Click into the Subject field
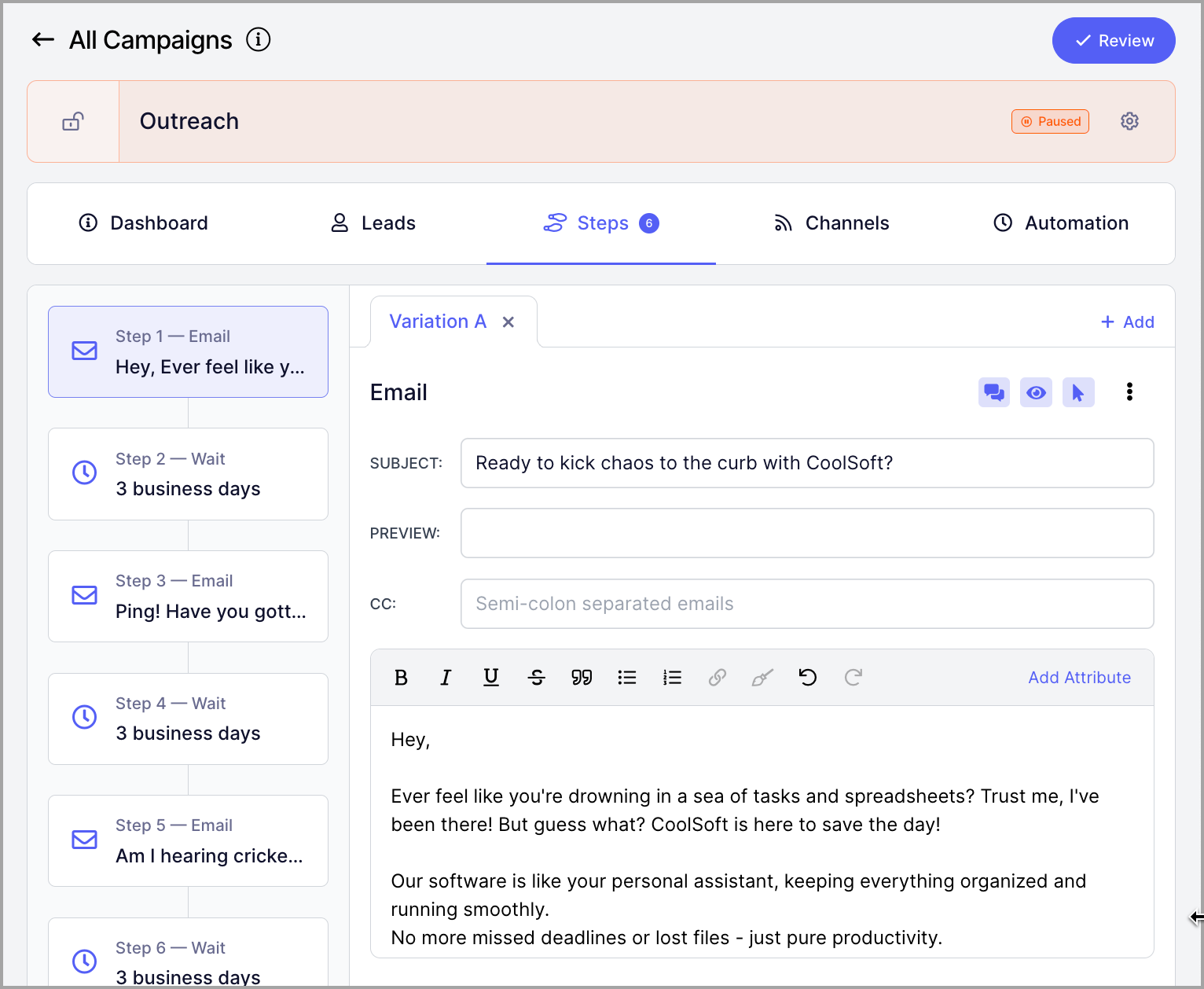 [807, 463]
